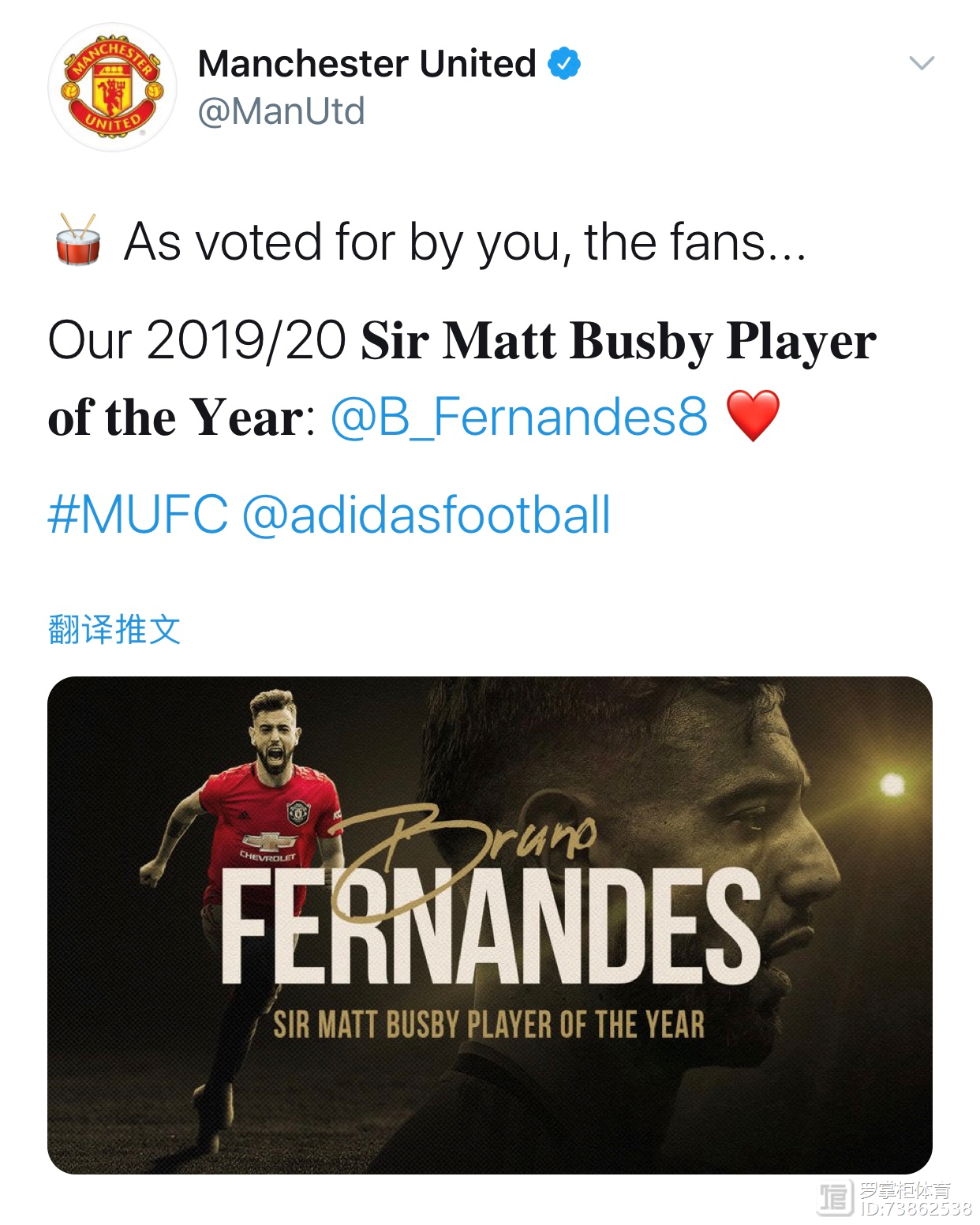Open the @B_Fernandes8 mention
980x1225 pixels.
(x=518, y=417)
